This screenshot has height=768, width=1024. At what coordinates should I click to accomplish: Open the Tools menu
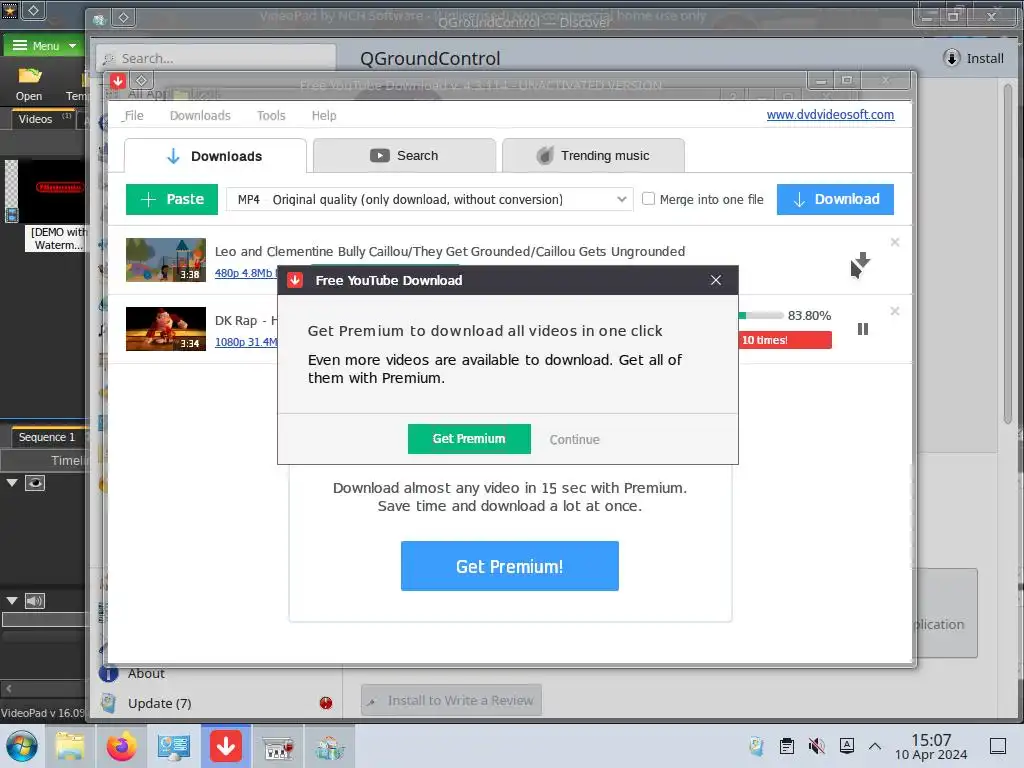pyautogui.click(x=271, y=116)
